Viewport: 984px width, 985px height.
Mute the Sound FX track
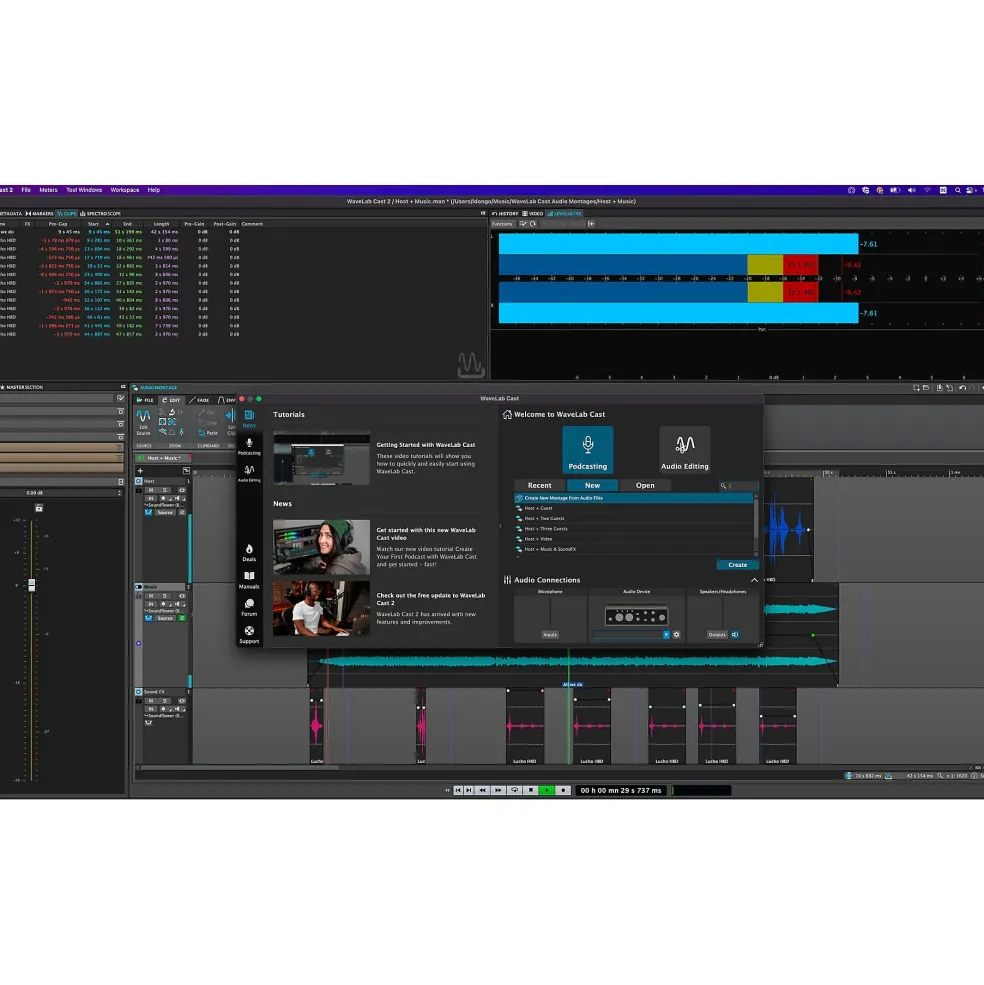(151, 700)
